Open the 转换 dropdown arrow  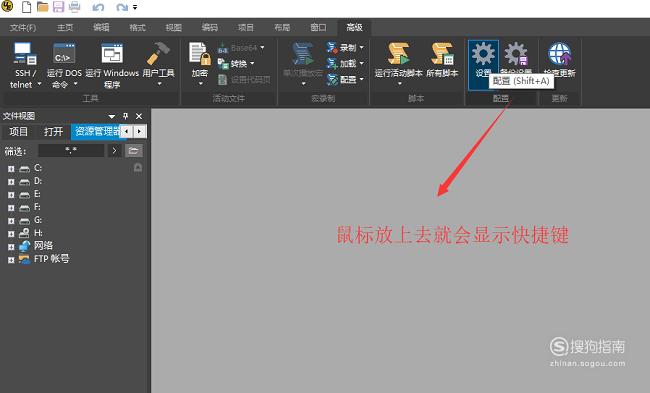tap(252, 64)
